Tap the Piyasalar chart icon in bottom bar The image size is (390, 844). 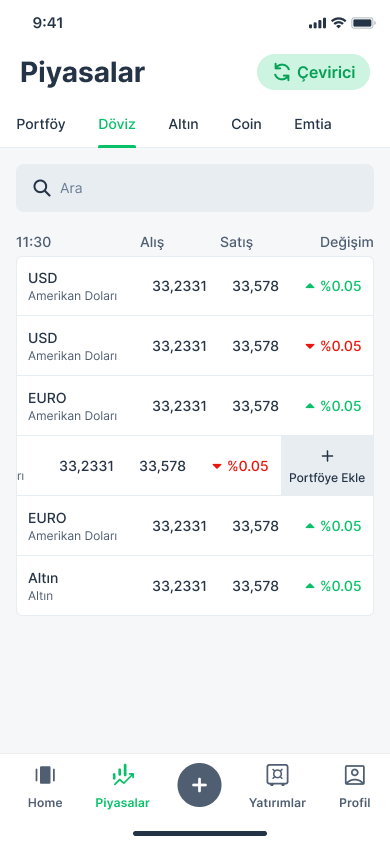[x=123, y=775]
